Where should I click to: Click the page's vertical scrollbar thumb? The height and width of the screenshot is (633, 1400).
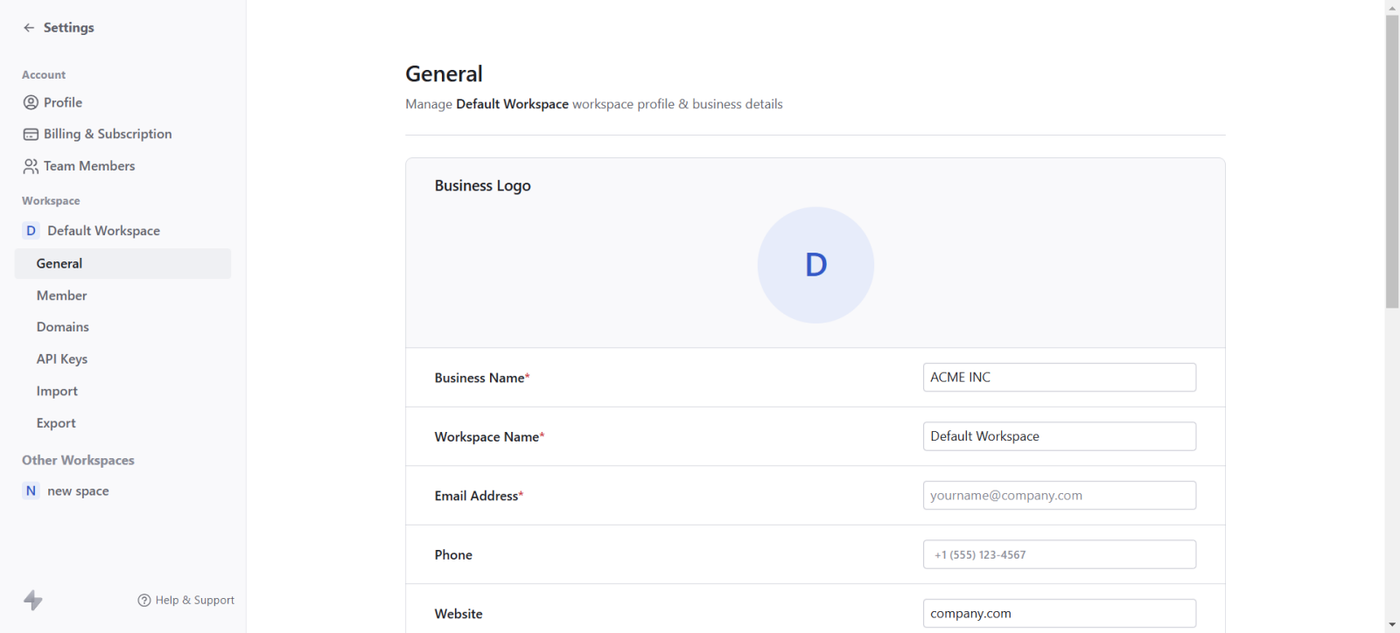click(x=1391, y=160)
